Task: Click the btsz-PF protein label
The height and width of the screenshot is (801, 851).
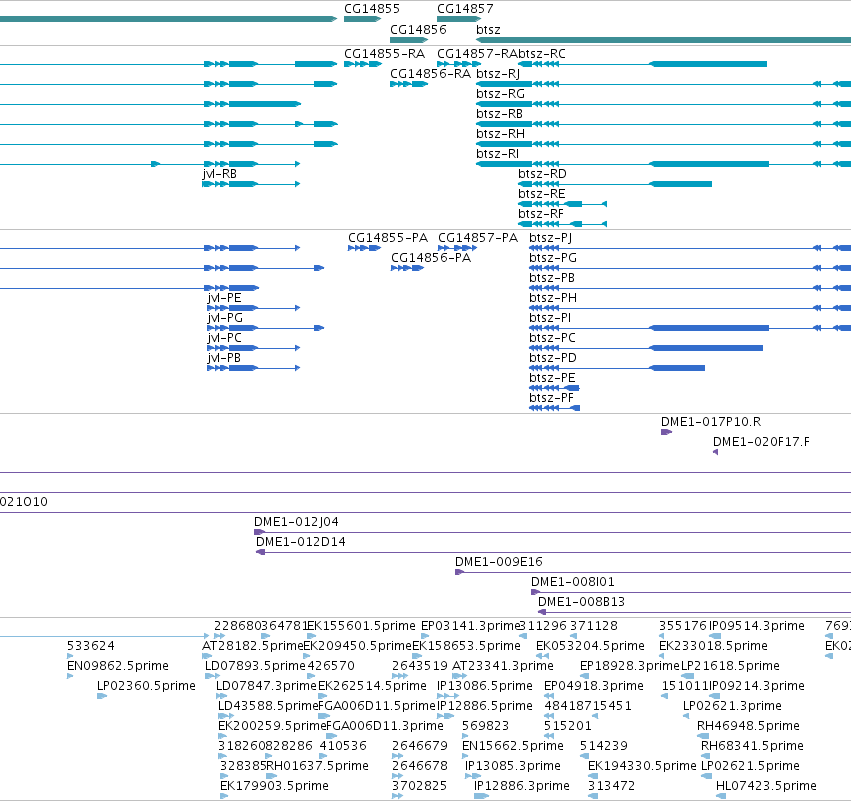Action: tap(551, 398)
